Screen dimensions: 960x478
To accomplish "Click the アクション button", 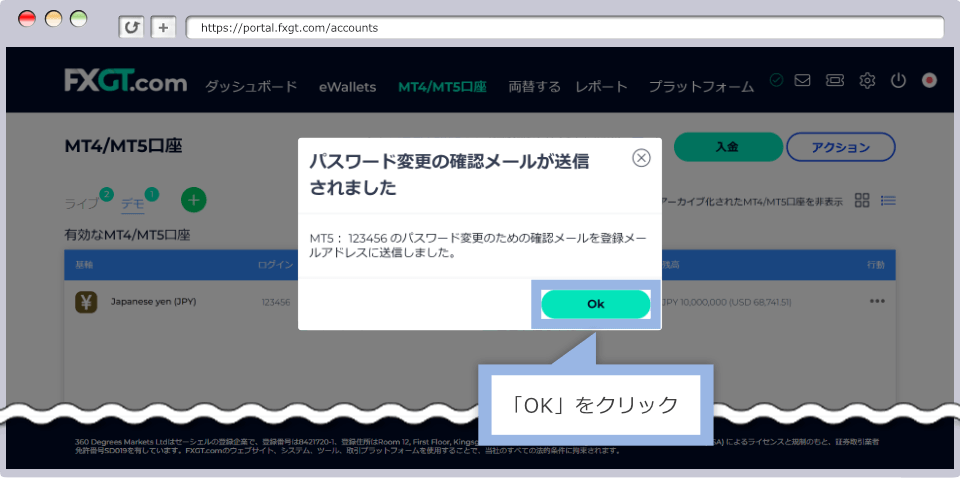I will click(x=841, y=147).
